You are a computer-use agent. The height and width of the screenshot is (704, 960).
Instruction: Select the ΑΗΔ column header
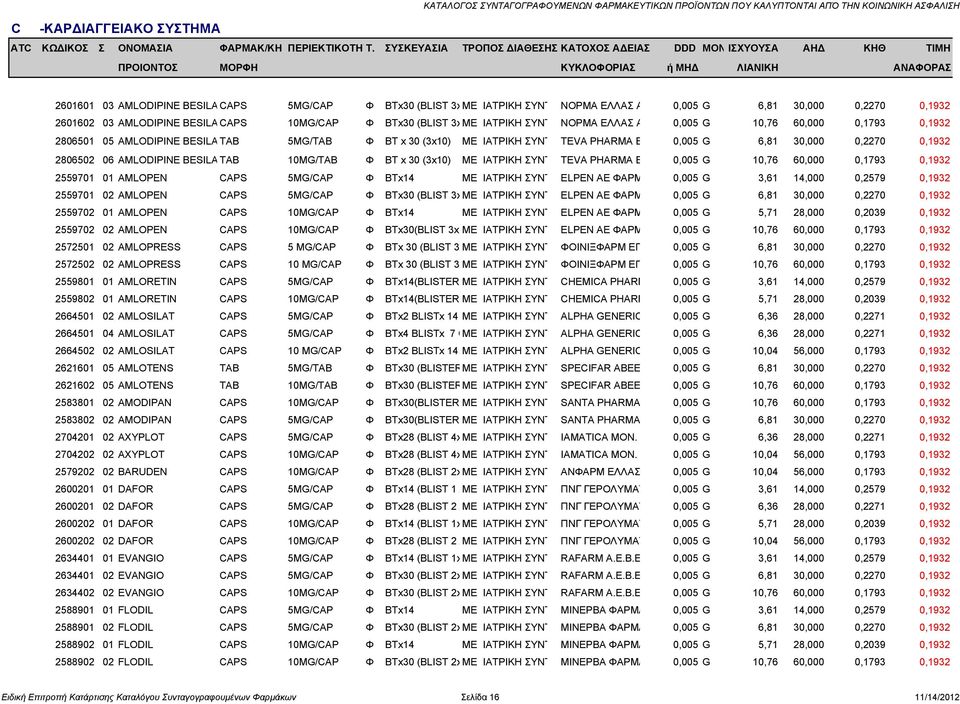tap(814, 48)
